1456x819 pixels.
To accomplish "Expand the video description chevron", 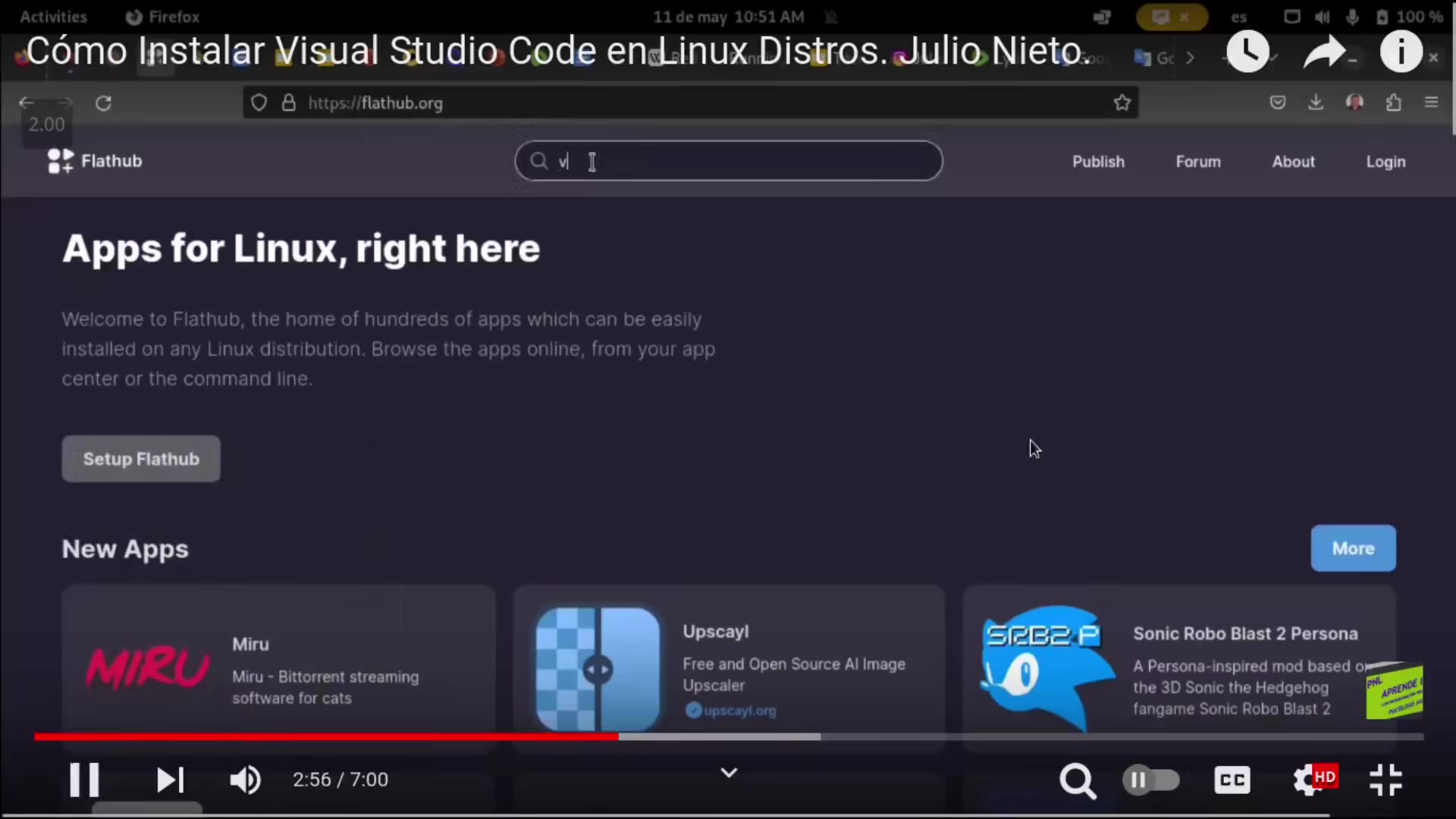I will (x=728, y=772).
